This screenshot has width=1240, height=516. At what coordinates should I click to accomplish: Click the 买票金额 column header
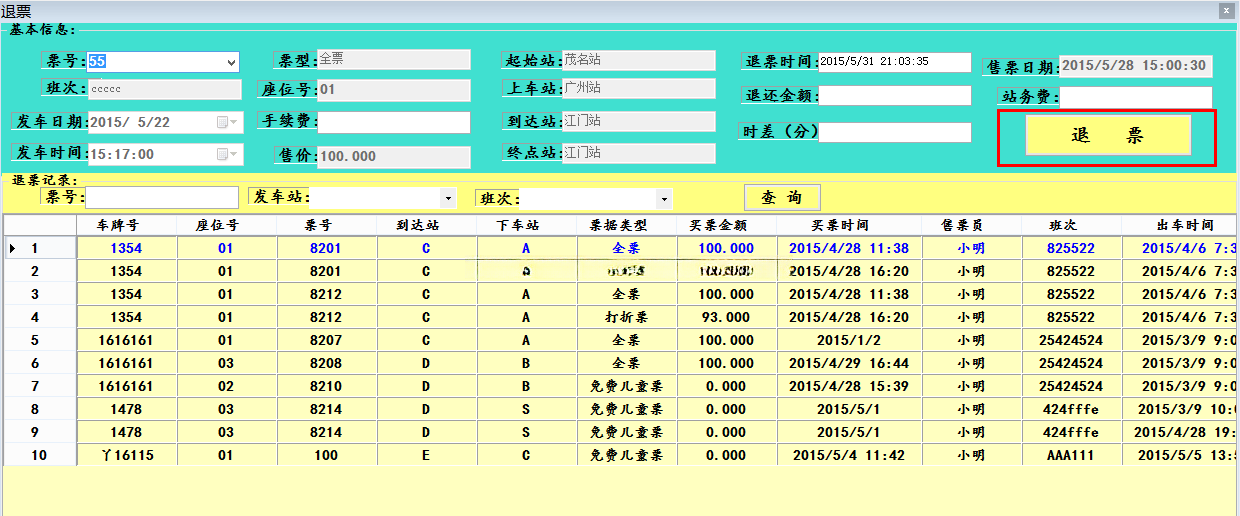tap(727, 225)
